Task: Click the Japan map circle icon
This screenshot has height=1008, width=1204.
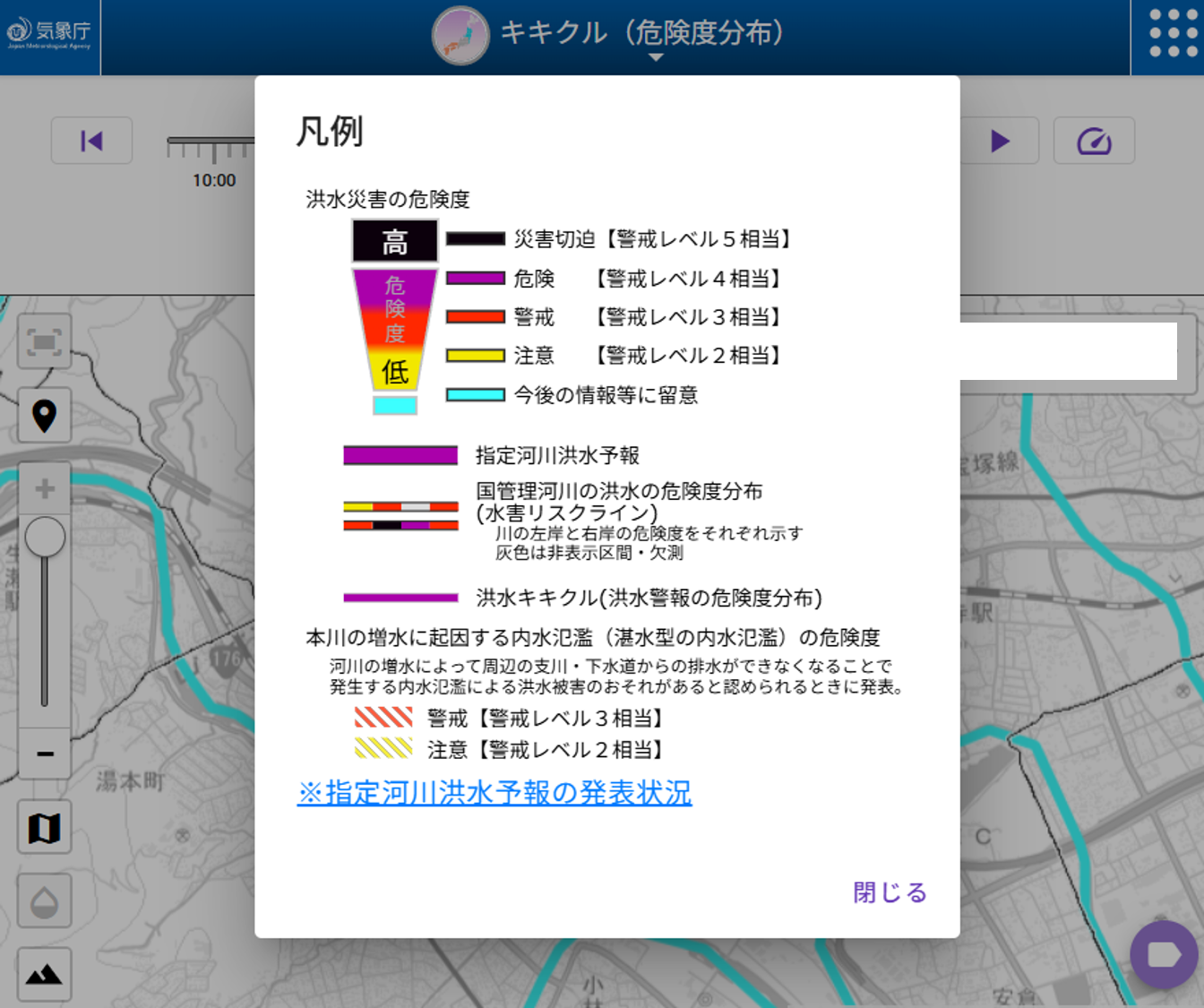Action: (x=460, y=36)
